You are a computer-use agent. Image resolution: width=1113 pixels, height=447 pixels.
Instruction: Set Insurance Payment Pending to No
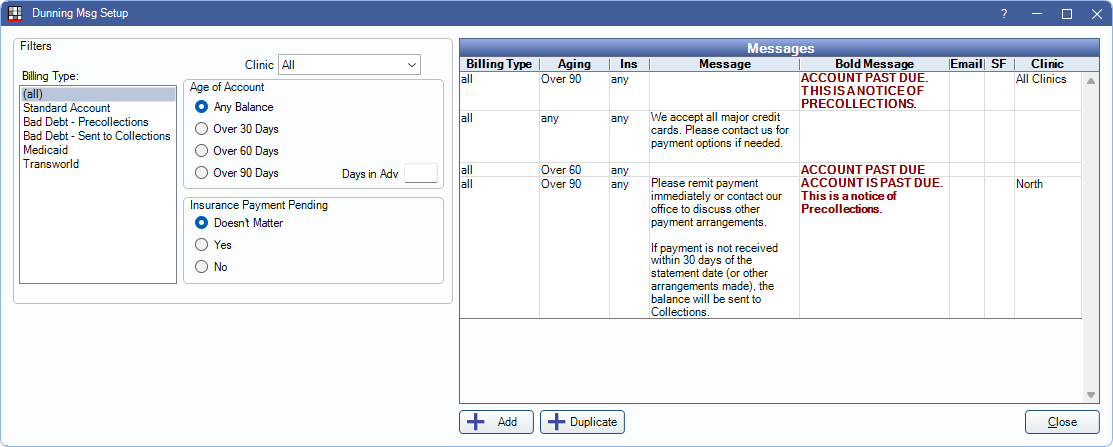click(202, 267)
